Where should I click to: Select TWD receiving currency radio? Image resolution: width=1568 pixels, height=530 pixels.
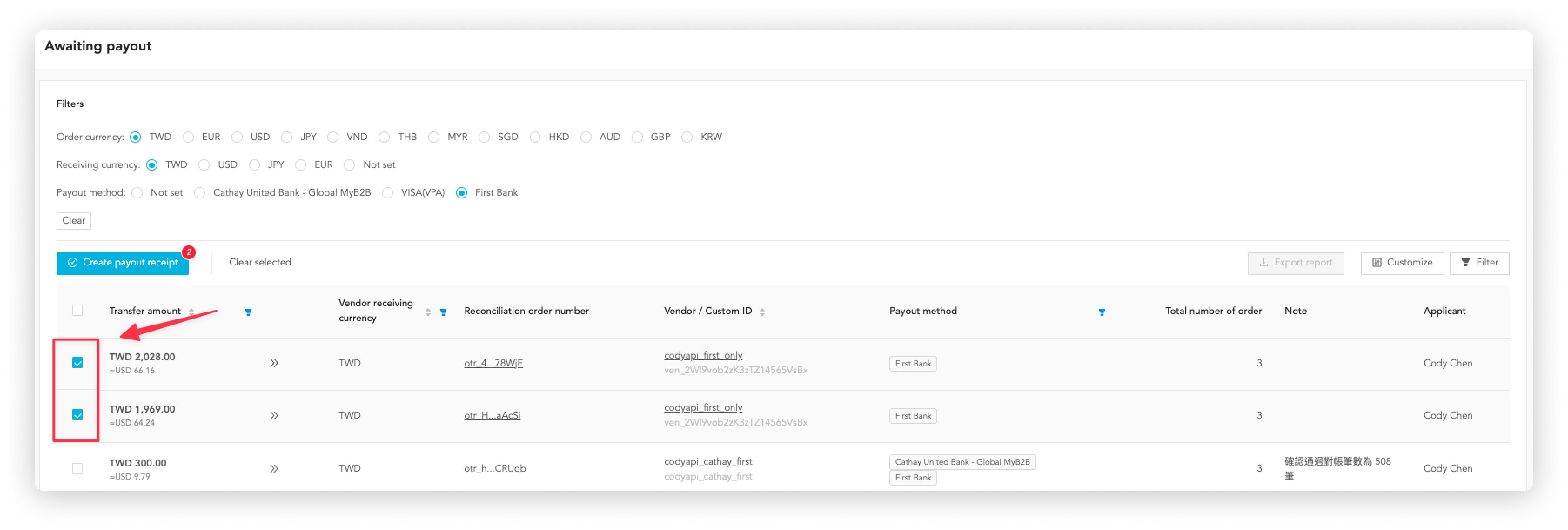click(x=152, y=165)
